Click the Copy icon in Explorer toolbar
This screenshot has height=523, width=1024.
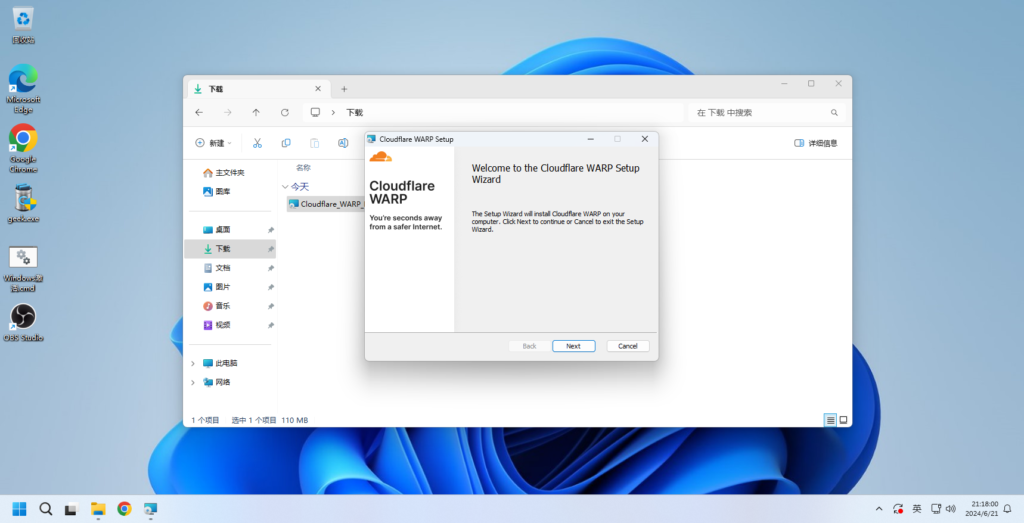tap(286, 143)
